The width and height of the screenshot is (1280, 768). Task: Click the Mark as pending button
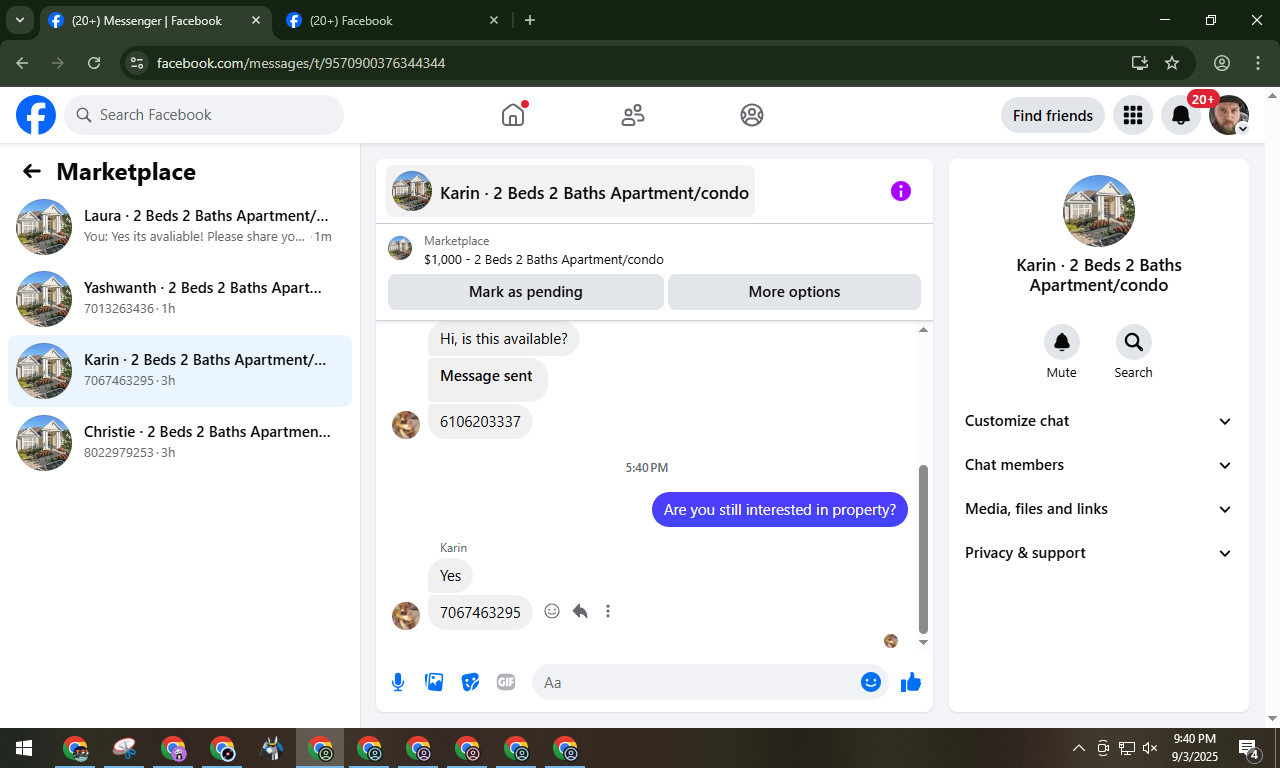[x=526, y=292]
